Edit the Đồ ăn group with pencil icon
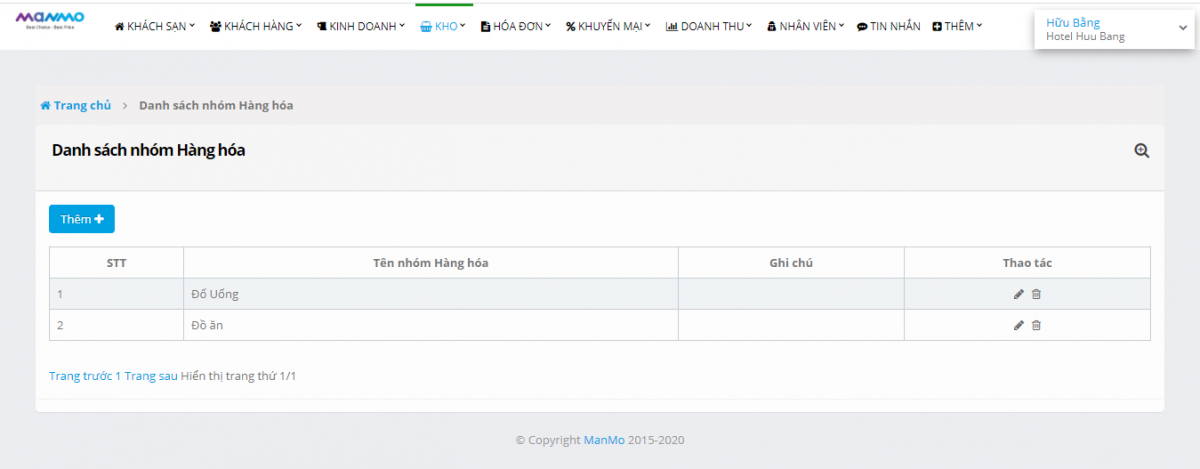This screenshot has height=469, width=1200. coord(1018,325)
